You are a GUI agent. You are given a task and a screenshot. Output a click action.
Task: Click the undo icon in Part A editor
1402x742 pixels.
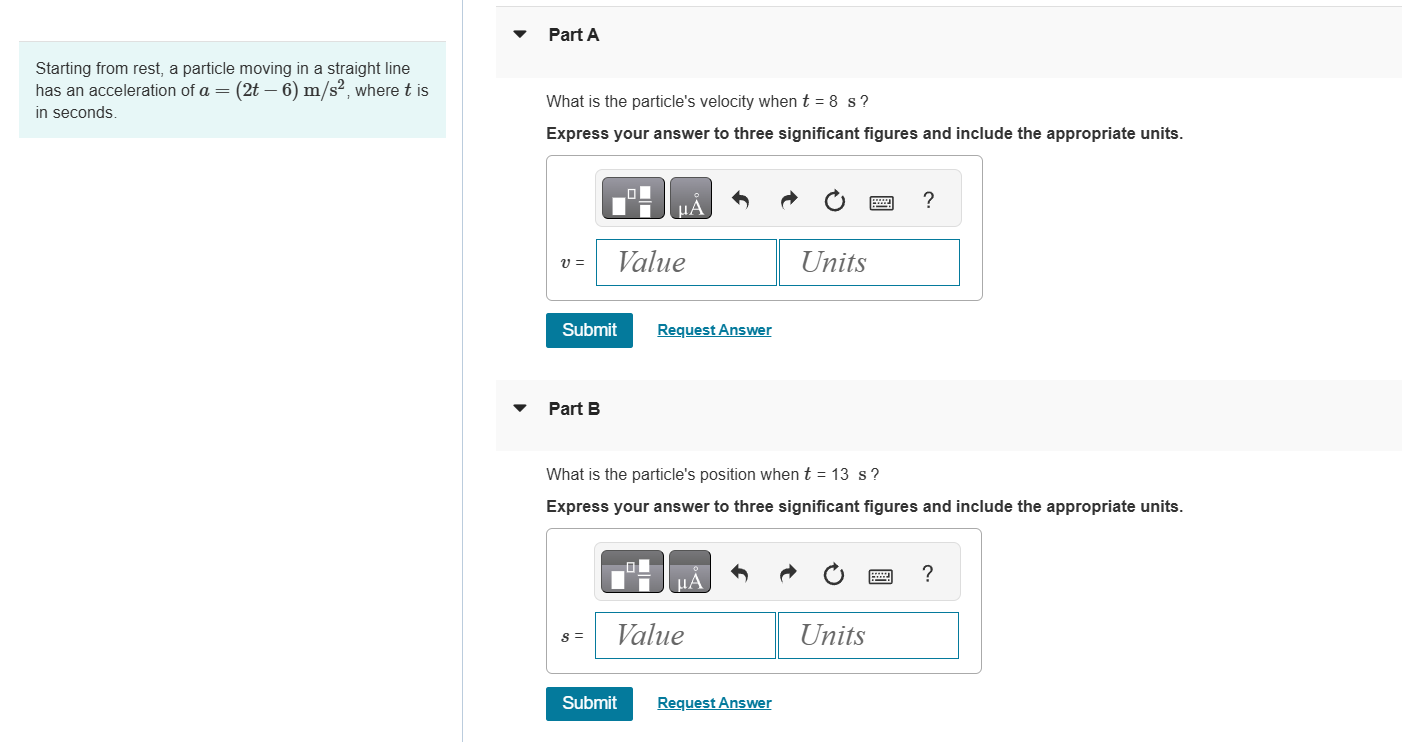(x=740, y=199)
